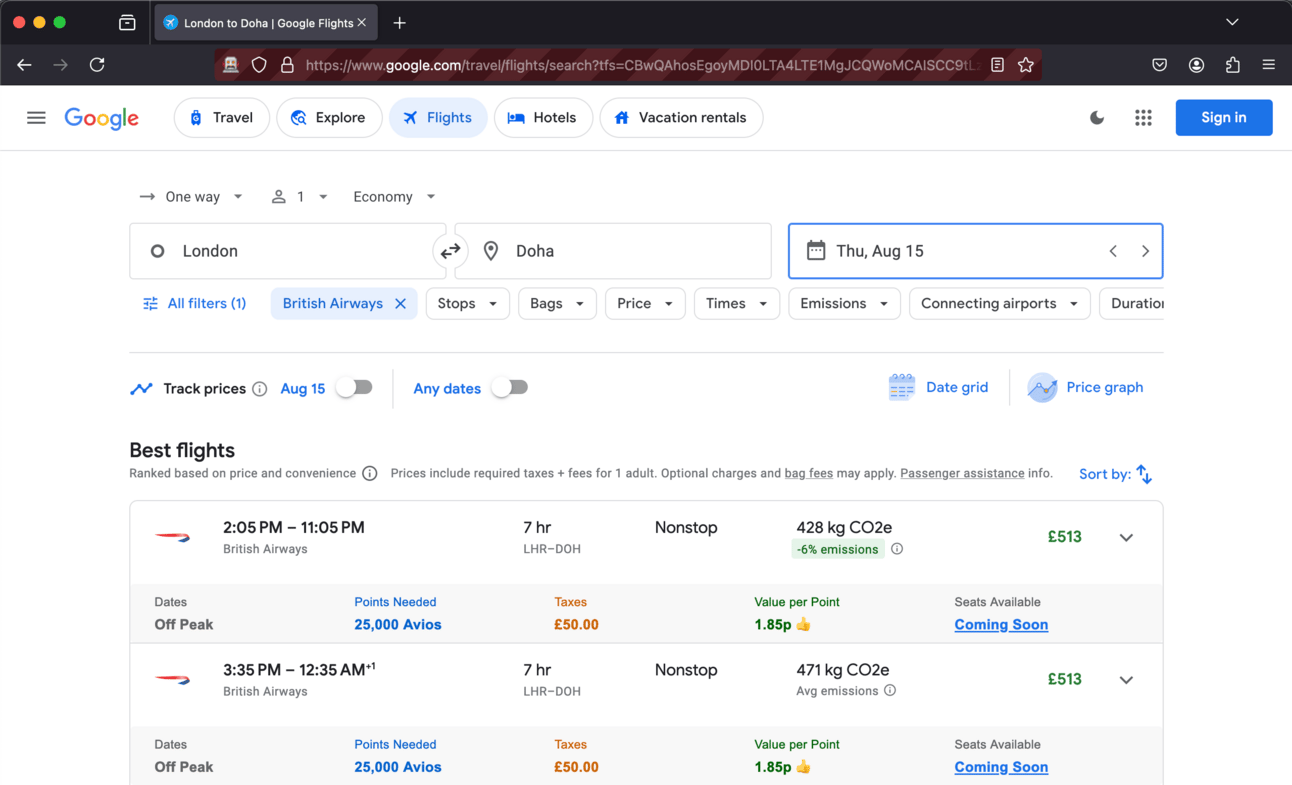Open the Explore tab
The height and width of the screenshot is (785, 1292).
329,118
